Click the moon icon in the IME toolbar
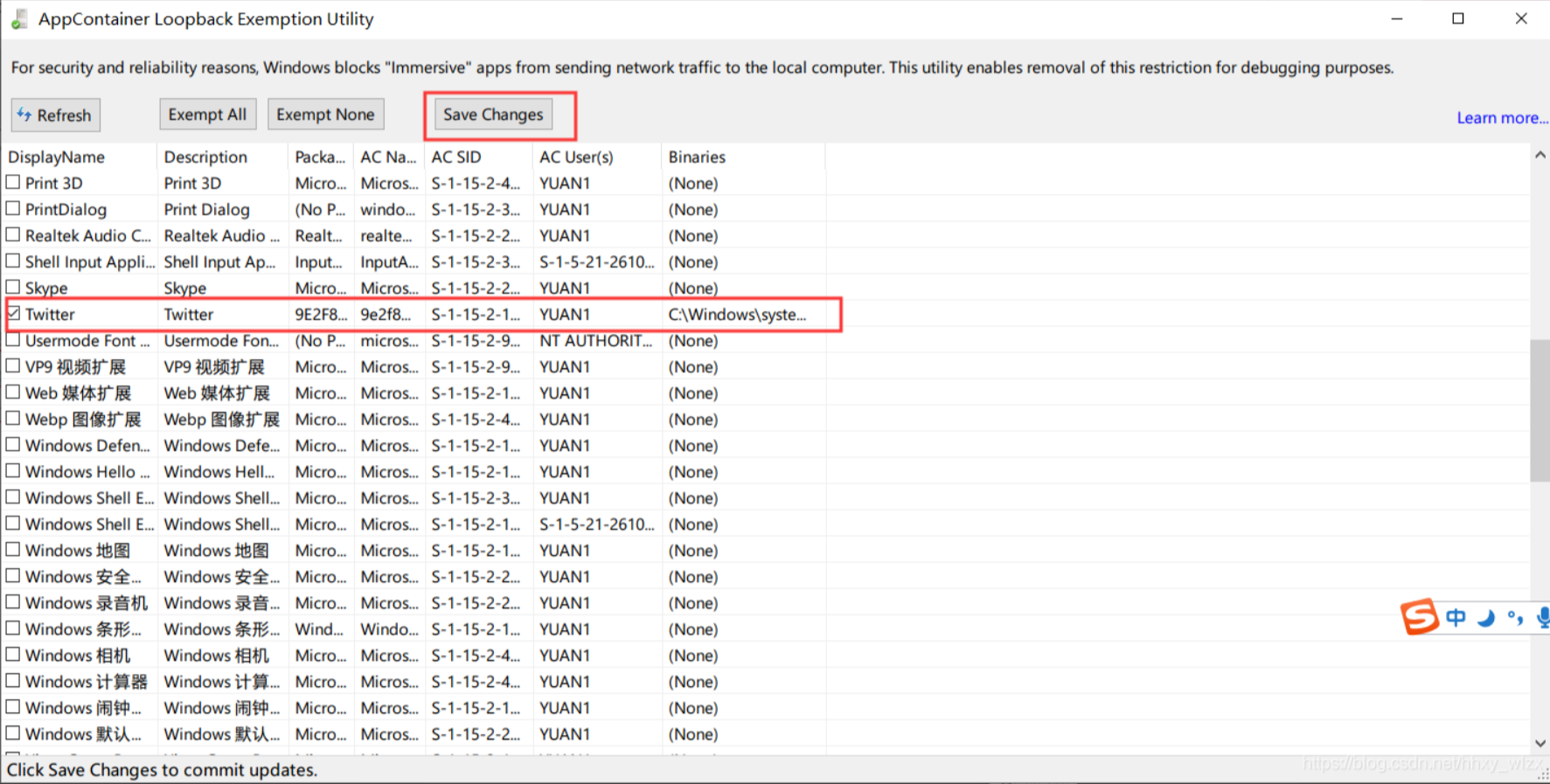This screenshot has width=1550, height=784. [1486, 618]
